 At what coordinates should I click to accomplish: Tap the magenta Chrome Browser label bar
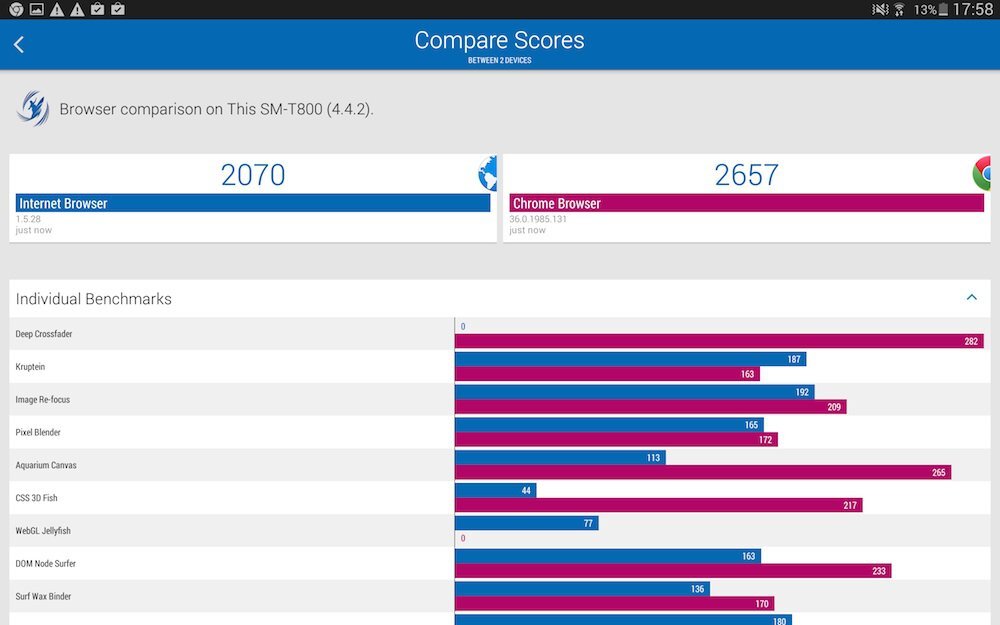(x=746, y=203)
